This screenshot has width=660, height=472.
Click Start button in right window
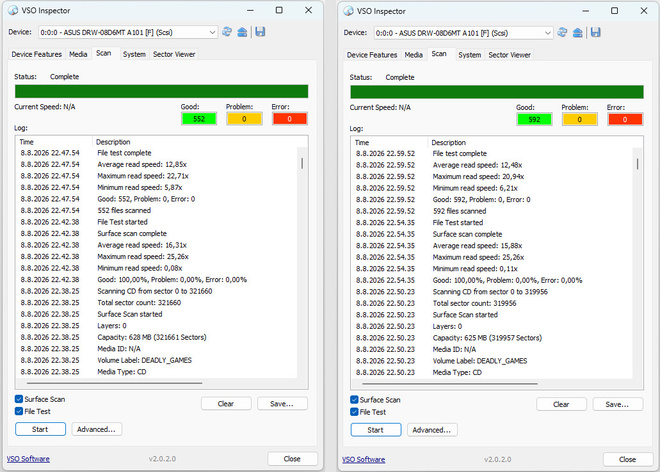[376, 430]
